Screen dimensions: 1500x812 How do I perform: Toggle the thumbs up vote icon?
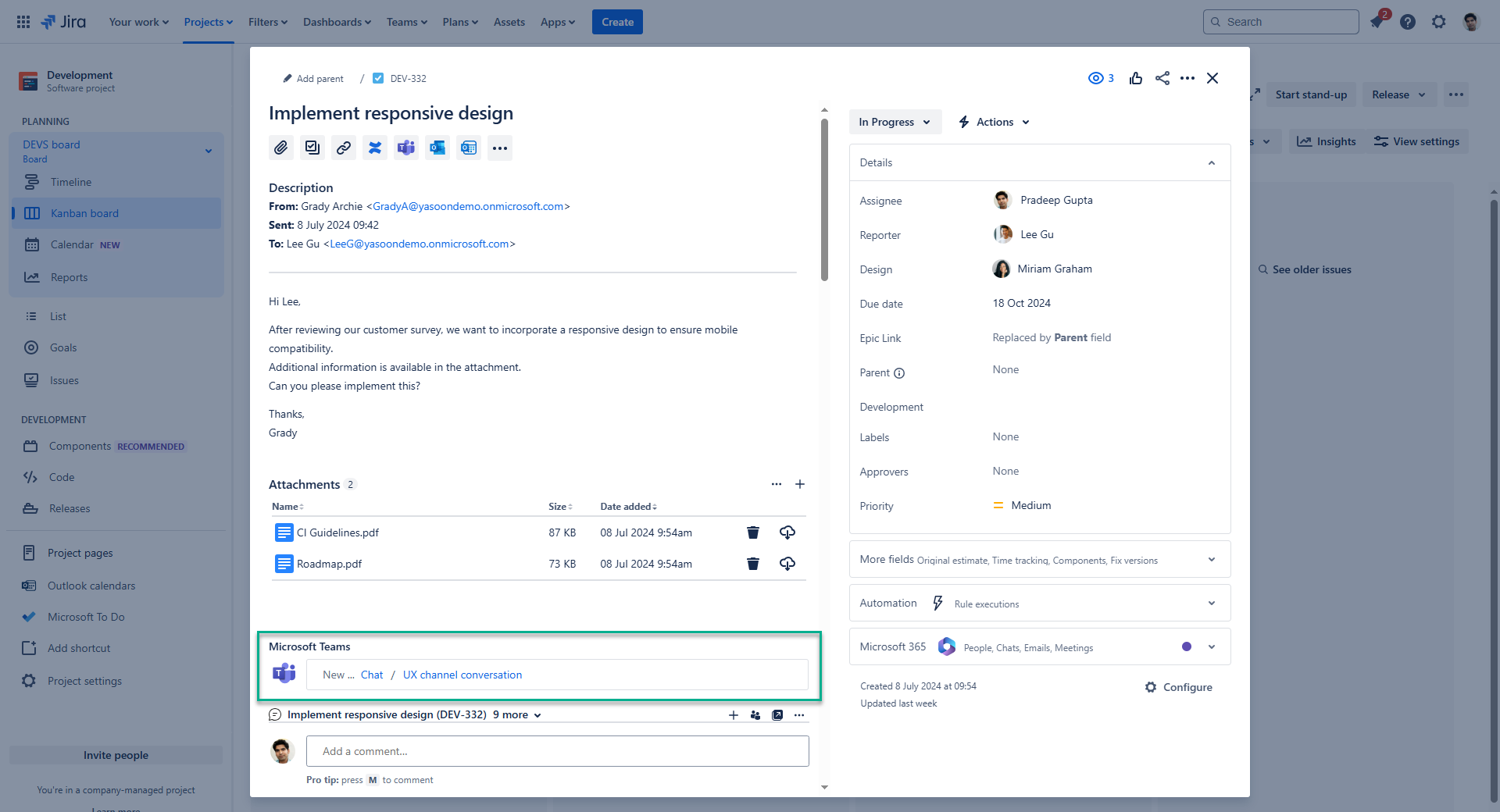(1136, 78)
